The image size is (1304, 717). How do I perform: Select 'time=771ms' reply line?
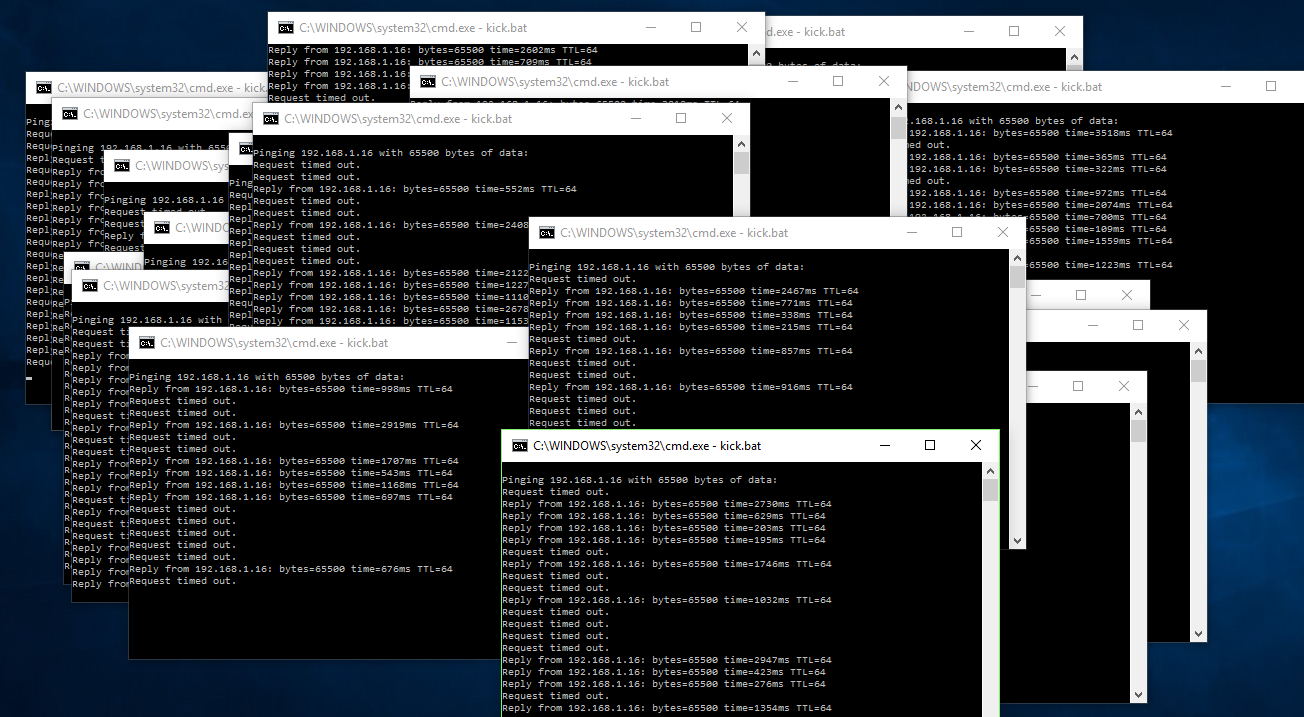(691, 303)
